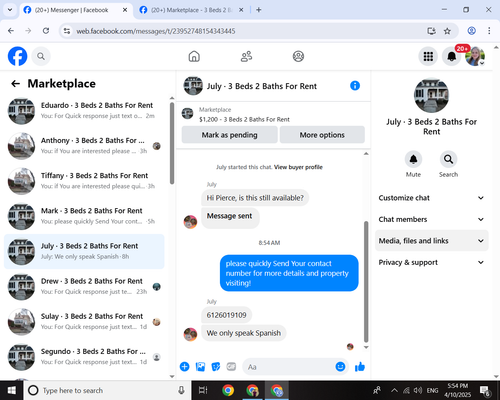Open Segundo's conversation
Screen dimensions: 500x400
click(x=84, y=357)
